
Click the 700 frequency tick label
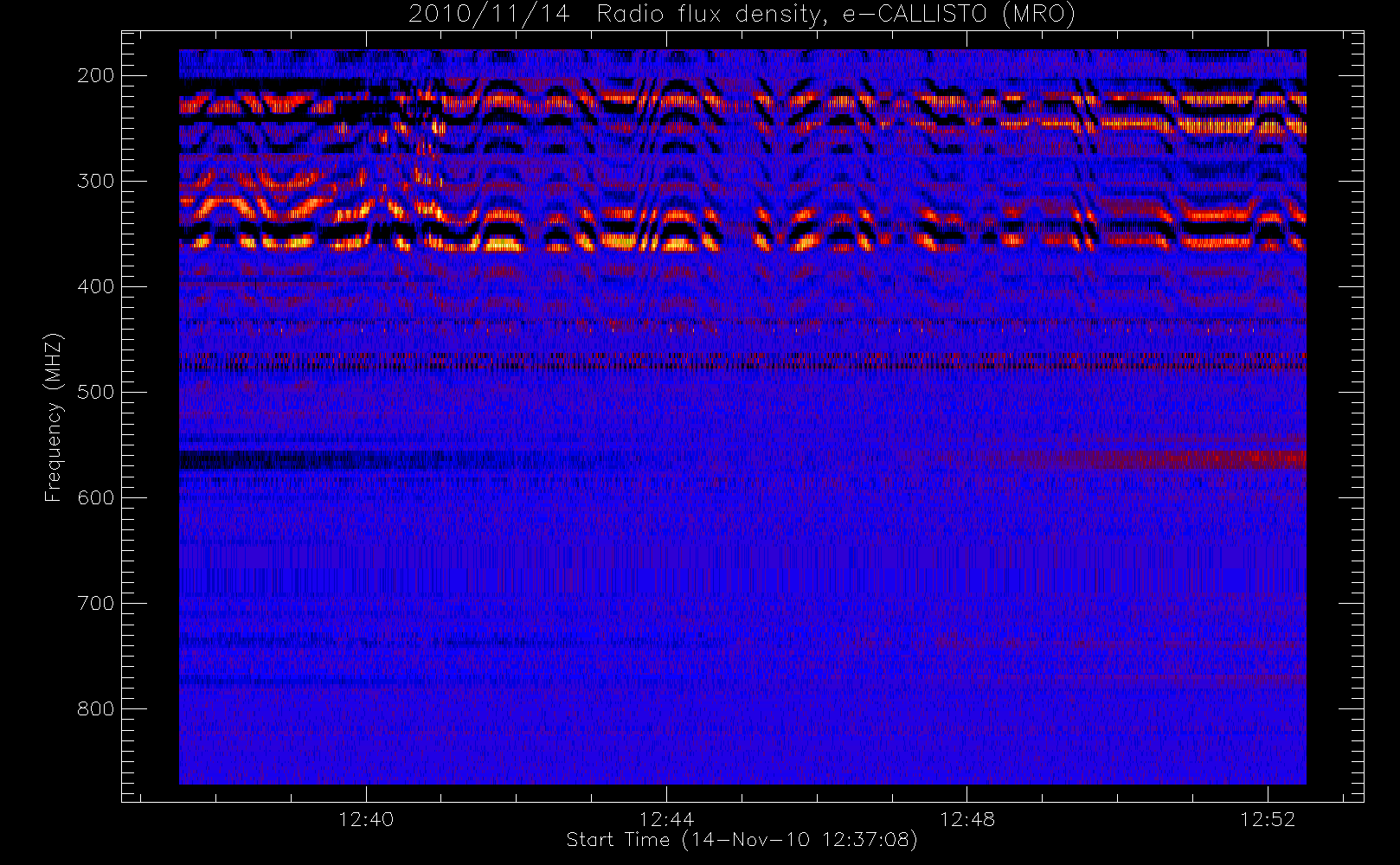pyautogui.click(x=96, y=603)
